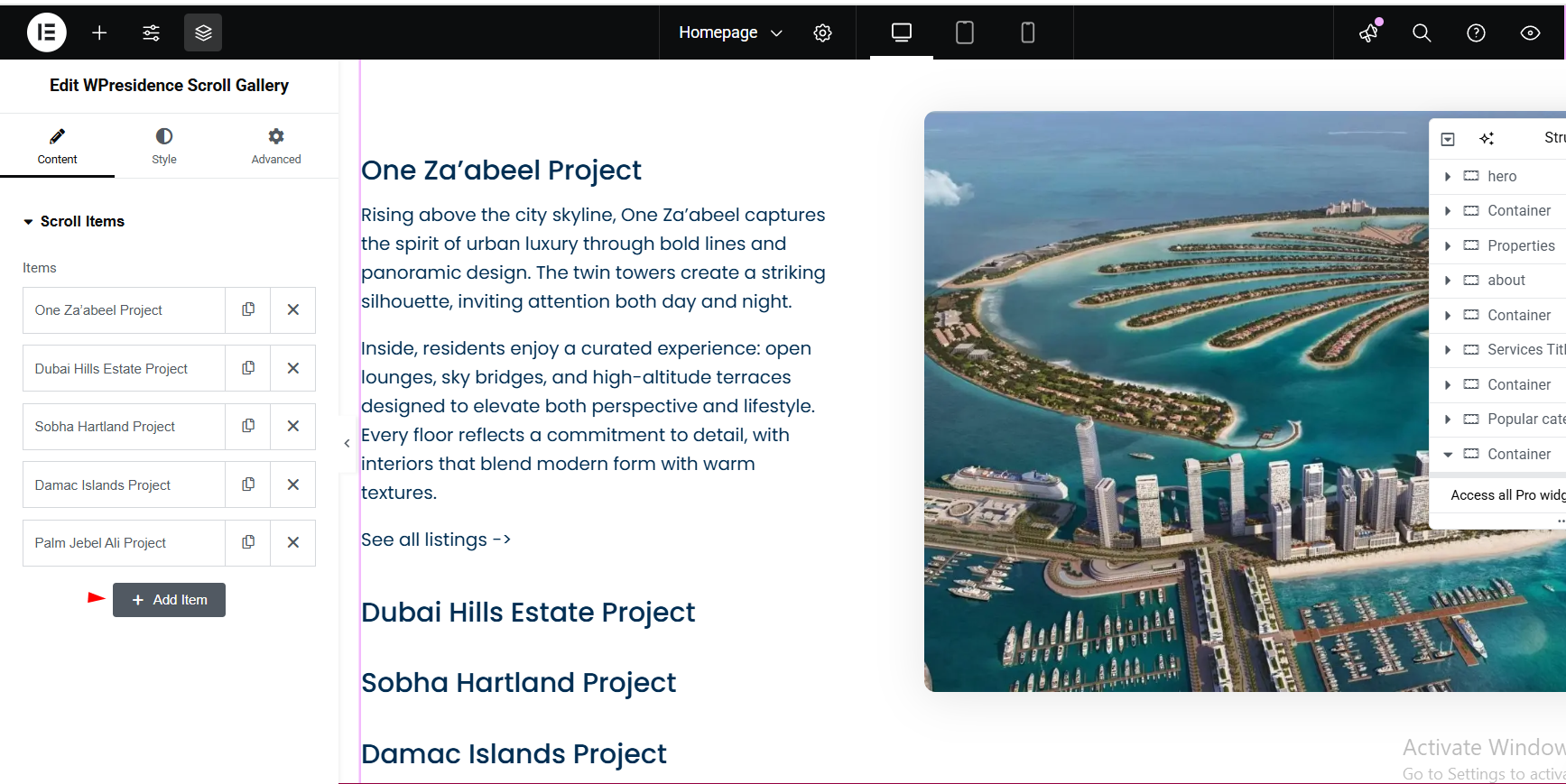Remove the Palm Jebel Ali Project item

click(293, 543)
